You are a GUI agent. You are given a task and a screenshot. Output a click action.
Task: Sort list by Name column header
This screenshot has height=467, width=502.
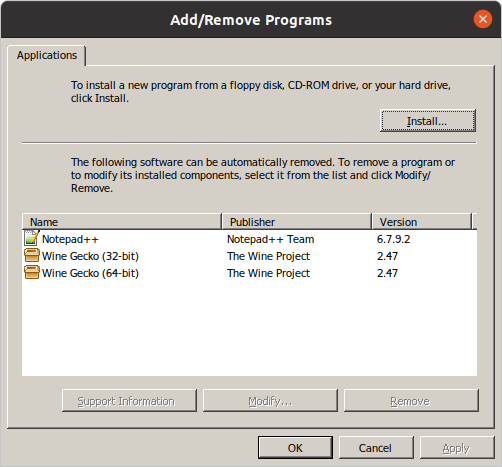[x=122, y=222]
